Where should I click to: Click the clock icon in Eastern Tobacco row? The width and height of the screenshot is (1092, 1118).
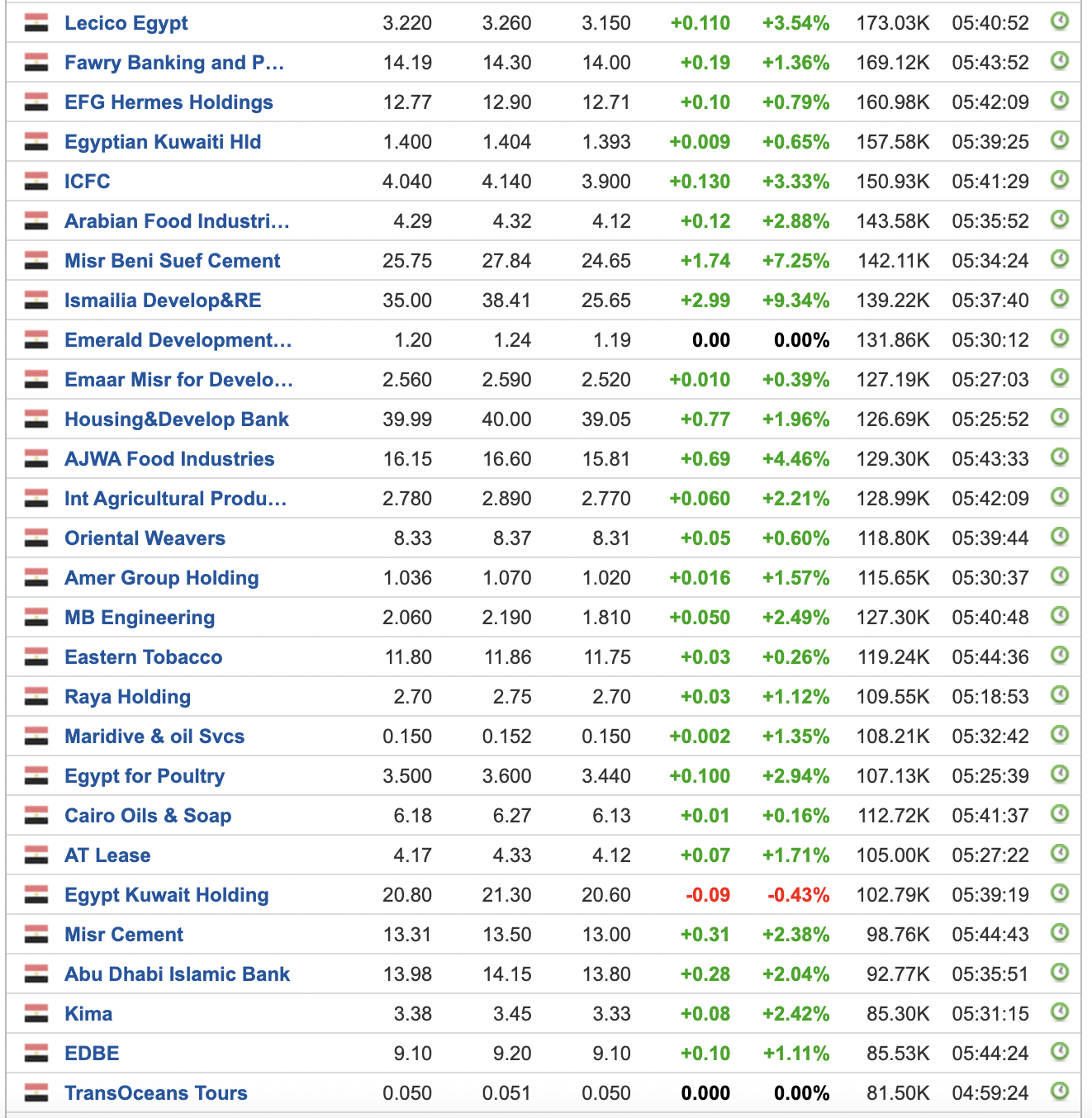pyautogui.click(x=1060, y=655)
